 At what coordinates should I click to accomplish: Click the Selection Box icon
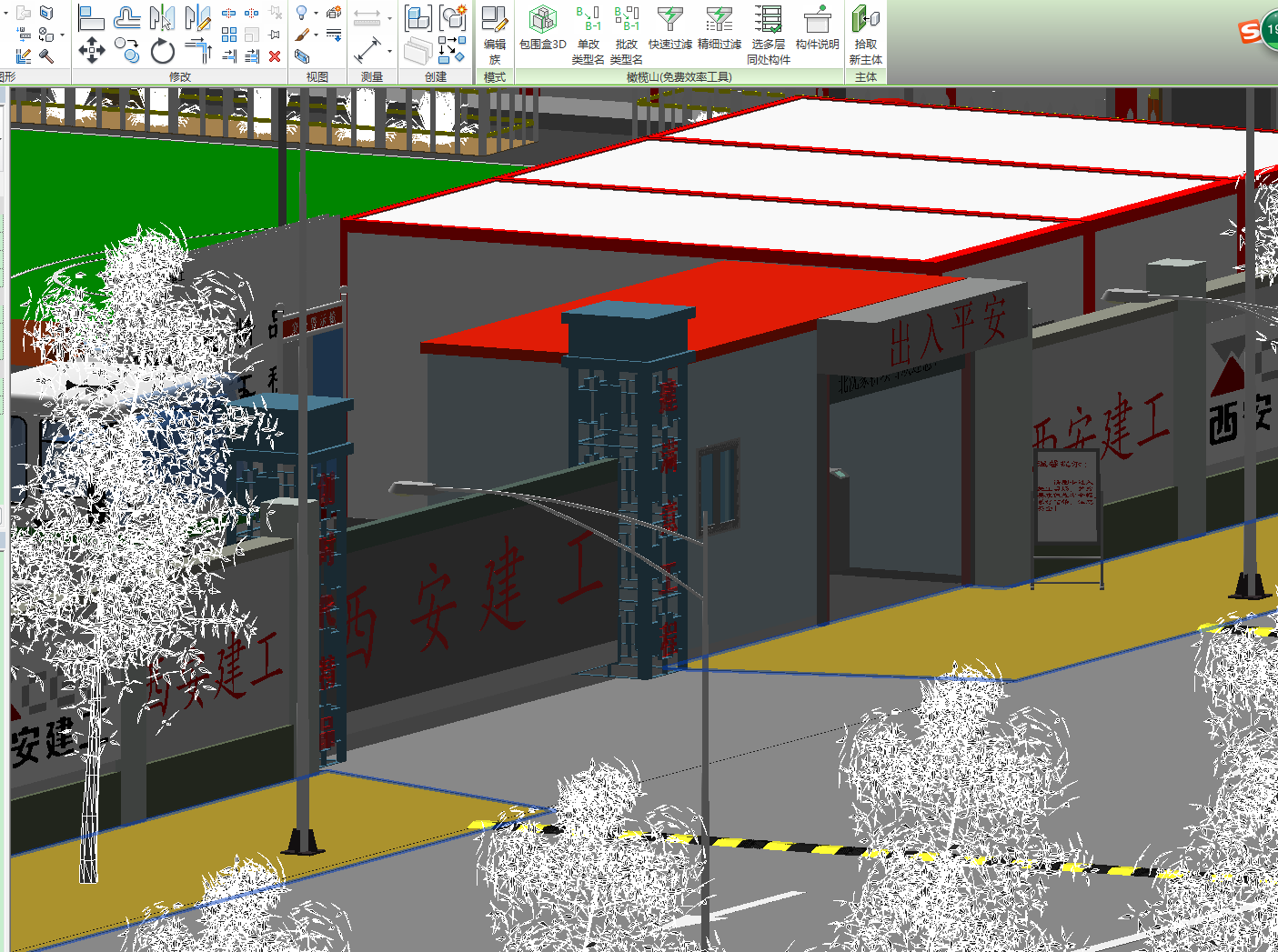click(301, 56)
